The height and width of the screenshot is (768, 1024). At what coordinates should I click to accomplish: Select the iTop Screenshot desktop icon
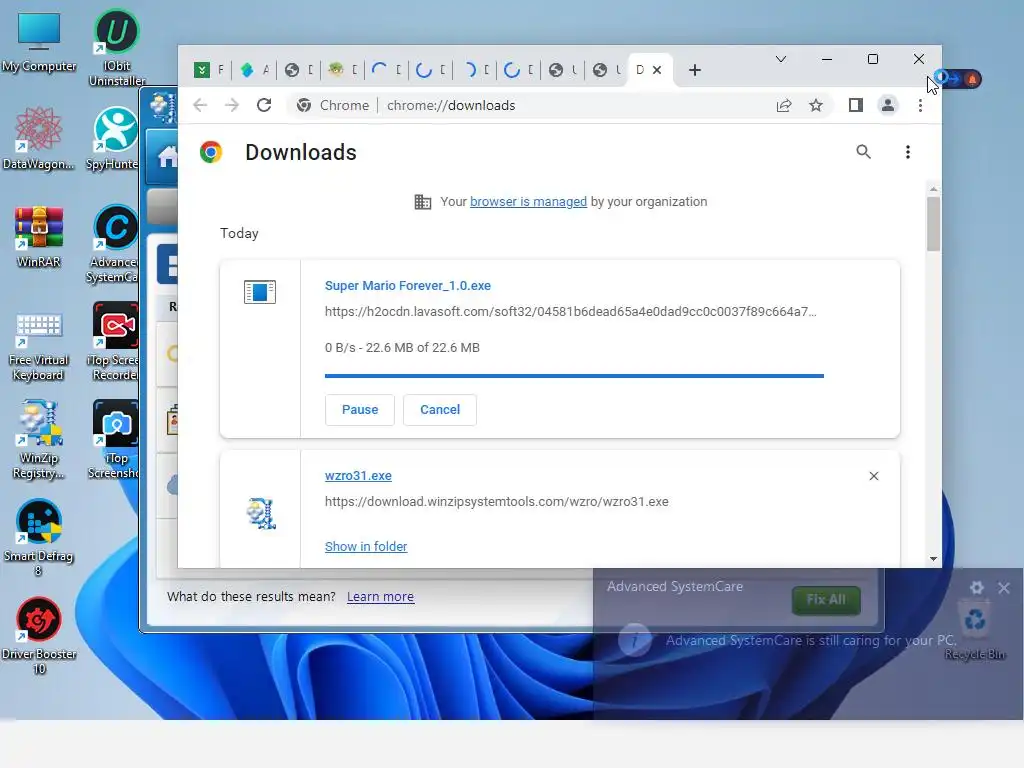pyautogui.click(x=114, y=440)
